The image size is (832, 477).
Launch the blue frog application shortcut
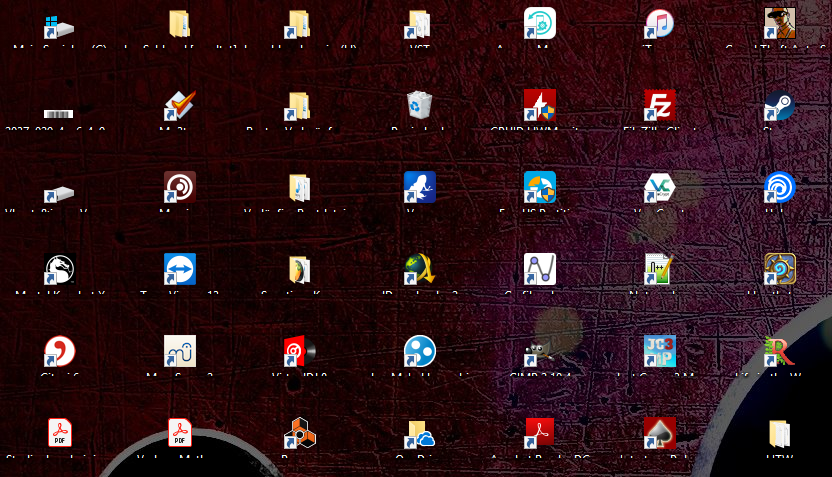(x=420, y=187)
